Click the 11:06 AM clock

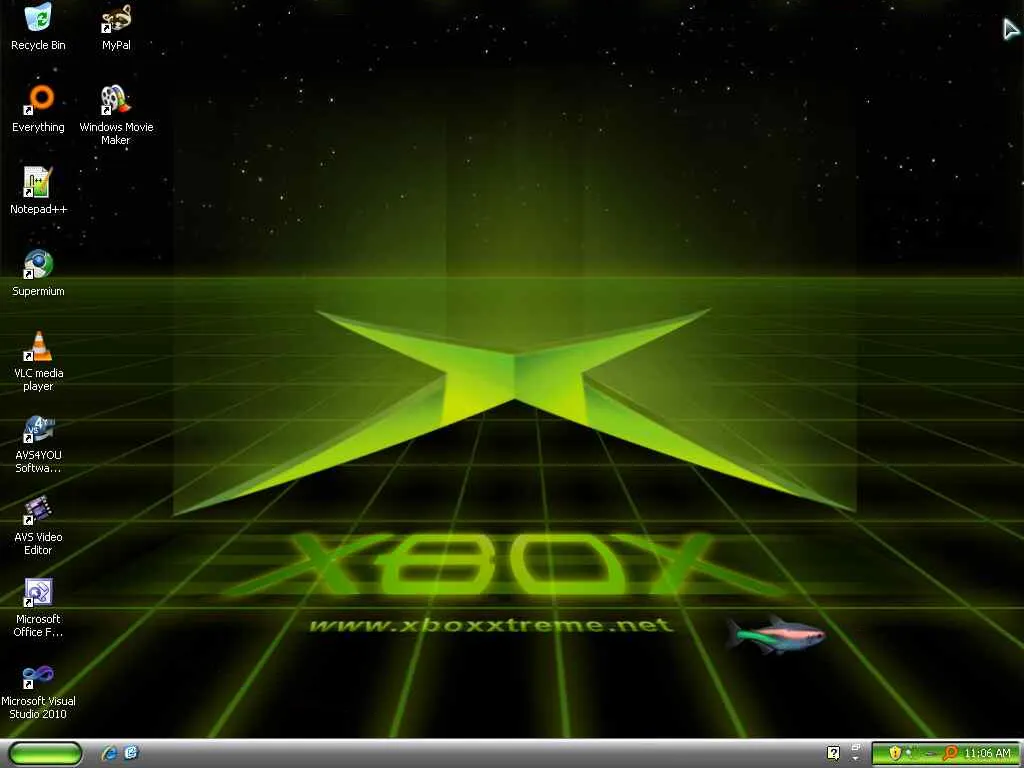987,754
